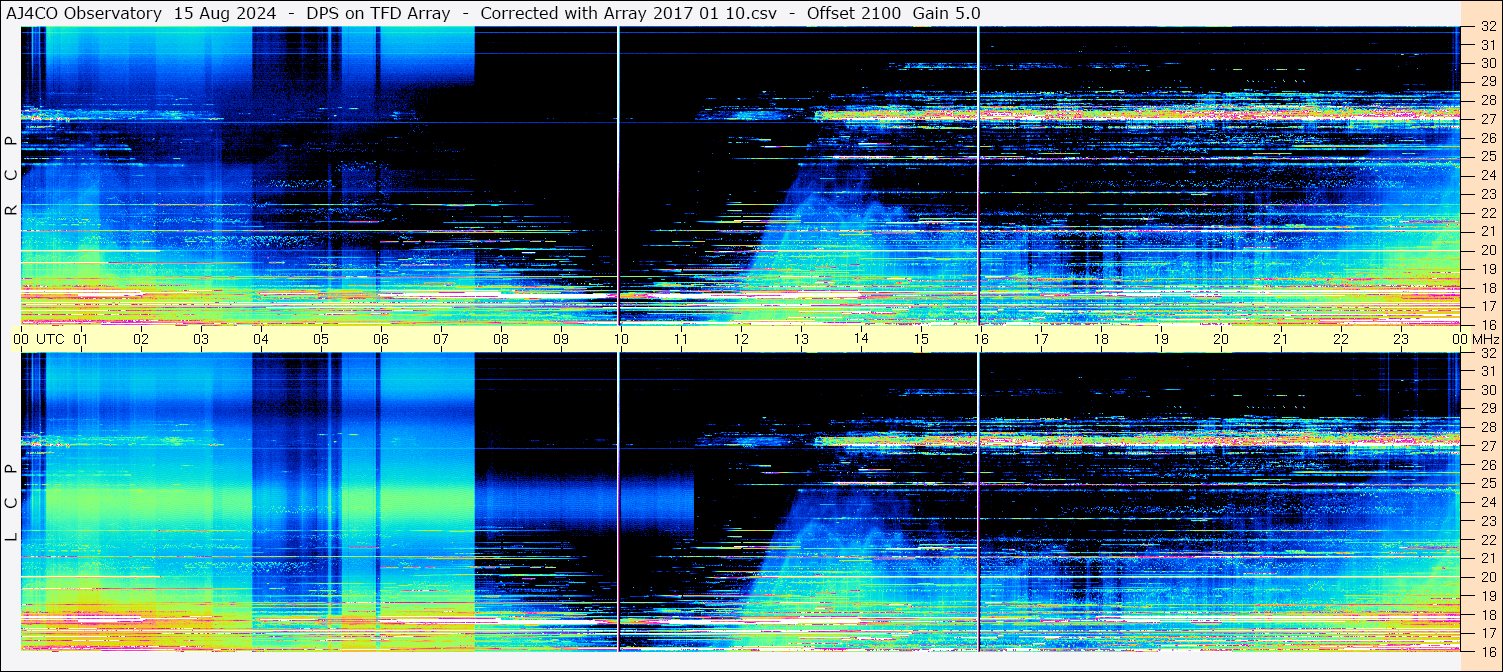Select the 24 MHz label on the LCP frequency scale
Image resolution: width=1503 pixels, height=672 pixels.
coord(1487,502)
